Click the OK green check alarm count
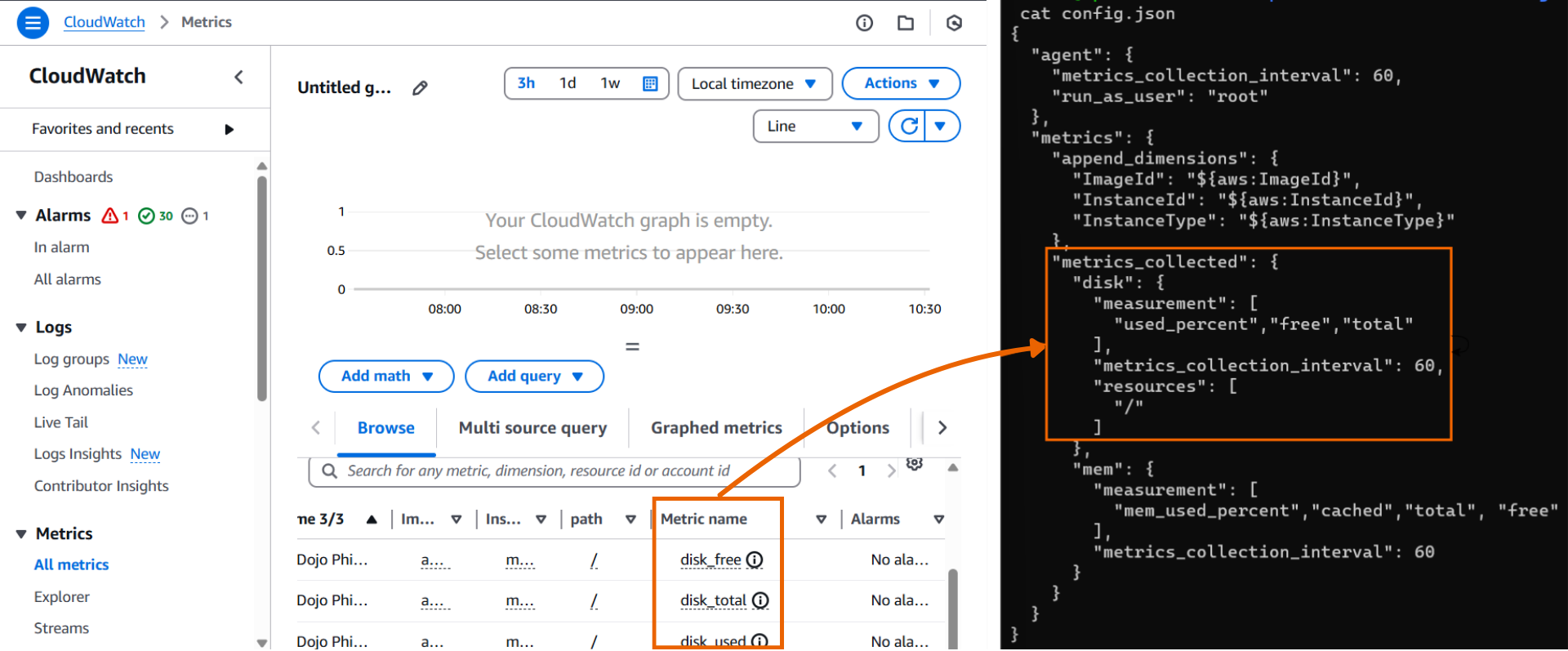 (155, 216)
